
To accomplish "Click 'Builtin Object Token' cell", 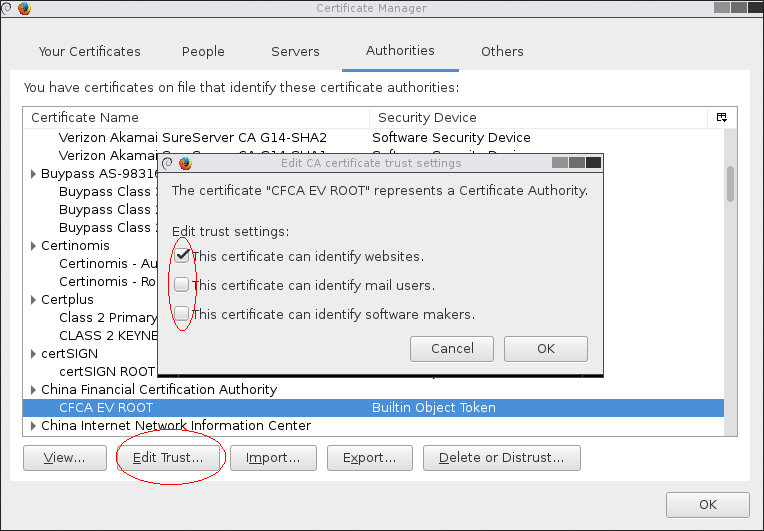I will (434, 408).
